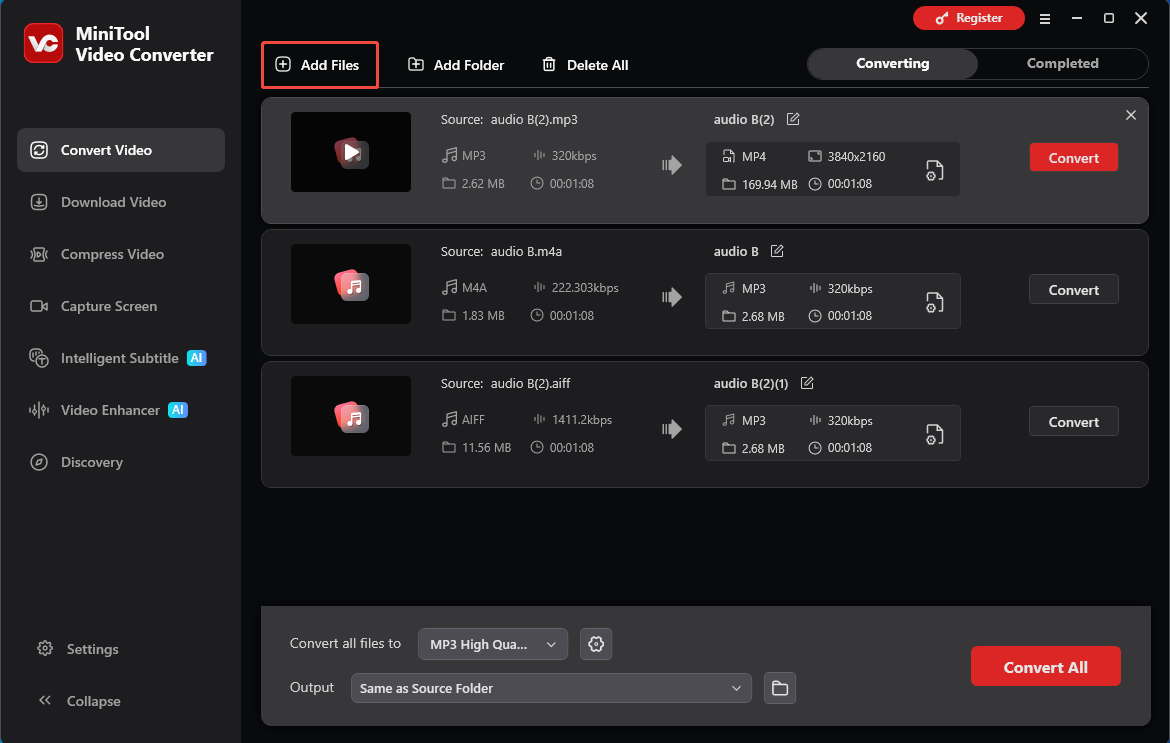This screenshot has height=743, width=1170.
Task: Open output settings icon for audio B.m4a
Action: 934,302
